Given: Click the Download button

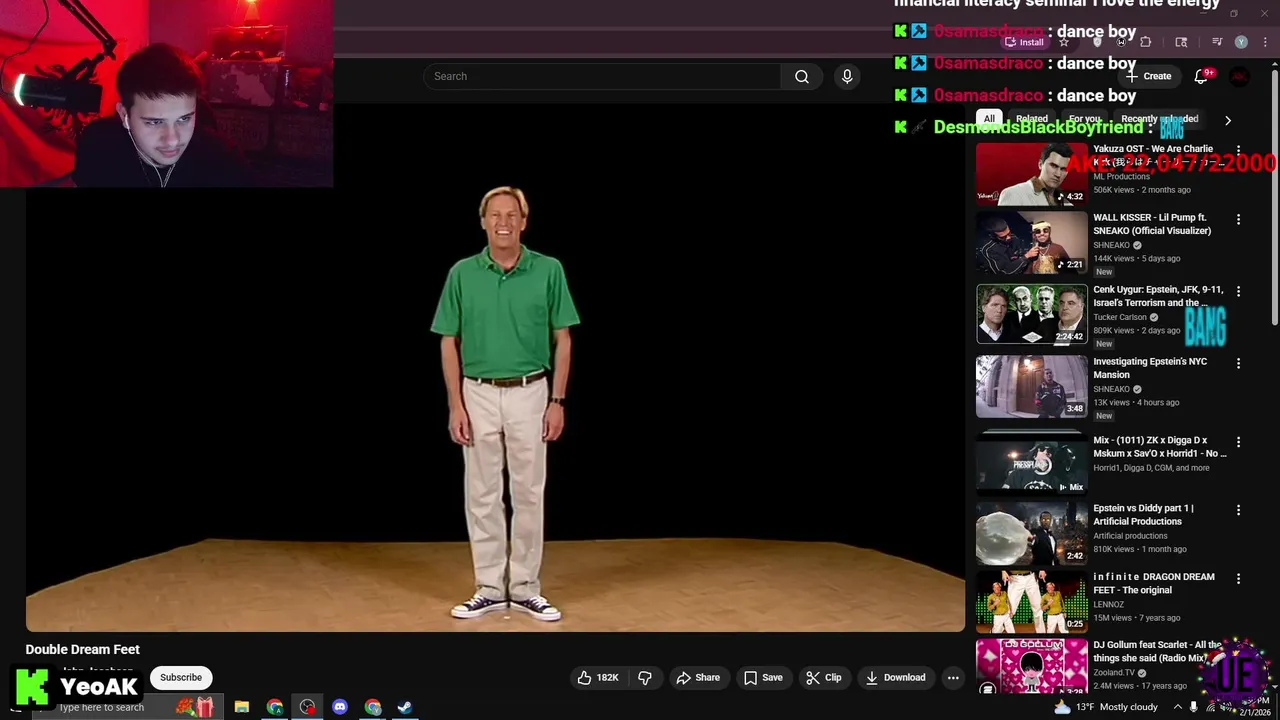Looking at the screenshot, I should tap(895, 677).
